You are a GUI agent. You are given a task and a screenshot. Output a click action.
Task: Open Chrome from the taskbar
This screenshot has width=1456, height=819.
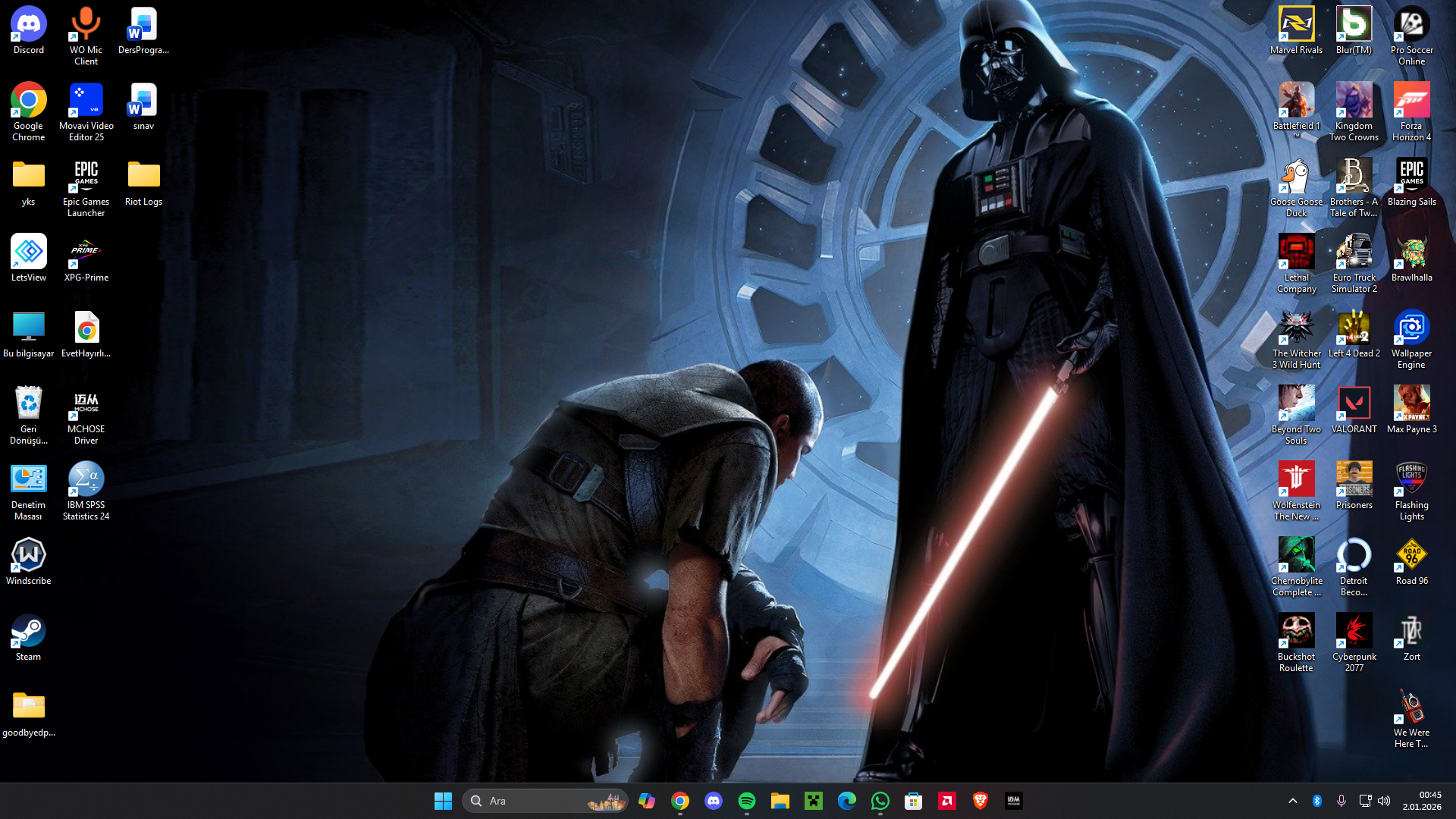click(x=680, y=801)
